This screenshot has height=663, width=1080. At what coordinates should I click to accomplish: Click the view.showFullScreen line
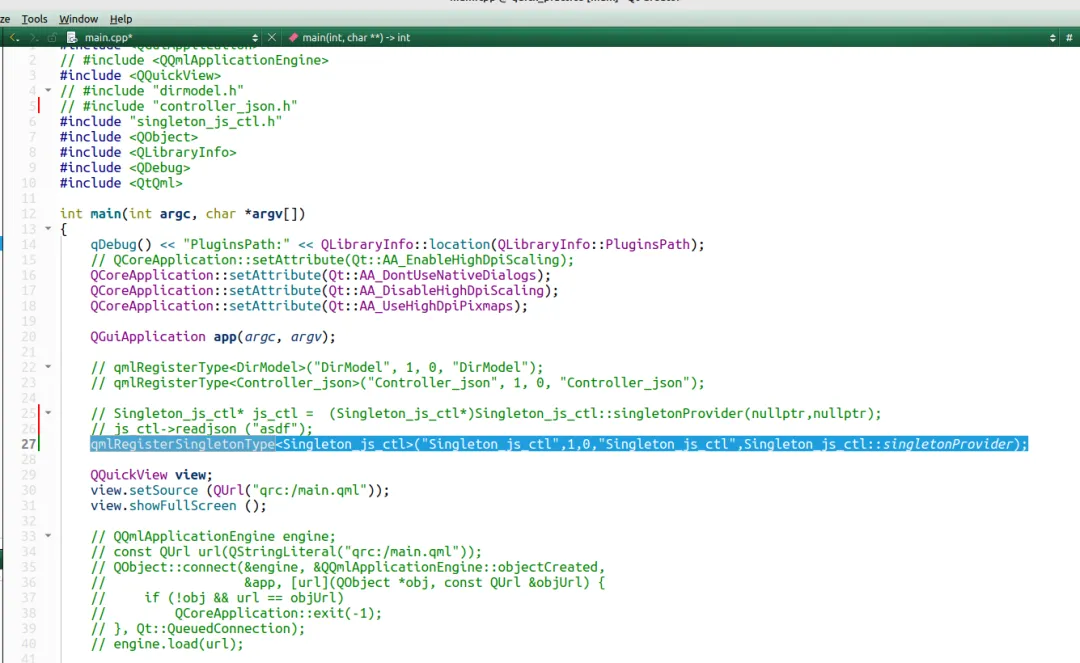(x=178, y=505)
